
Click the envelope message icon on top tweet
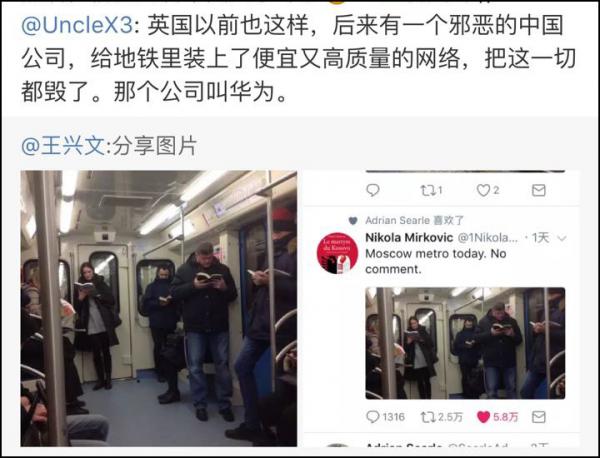click(539, 190)
